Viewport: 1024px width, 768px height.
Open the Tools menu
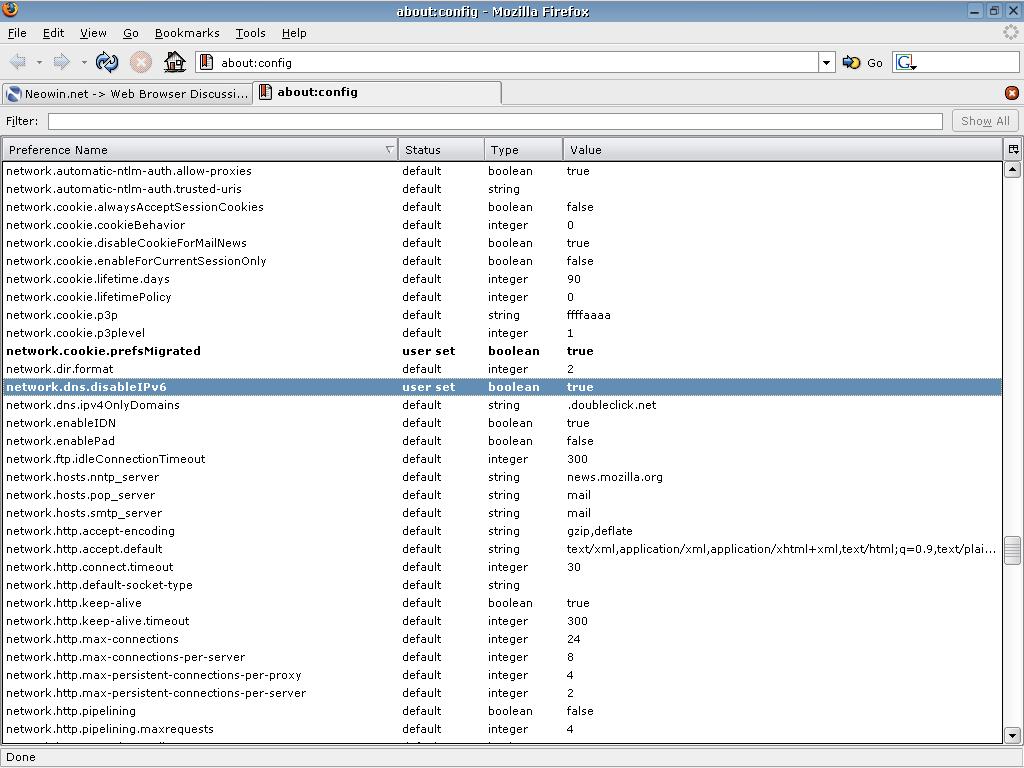250,33
